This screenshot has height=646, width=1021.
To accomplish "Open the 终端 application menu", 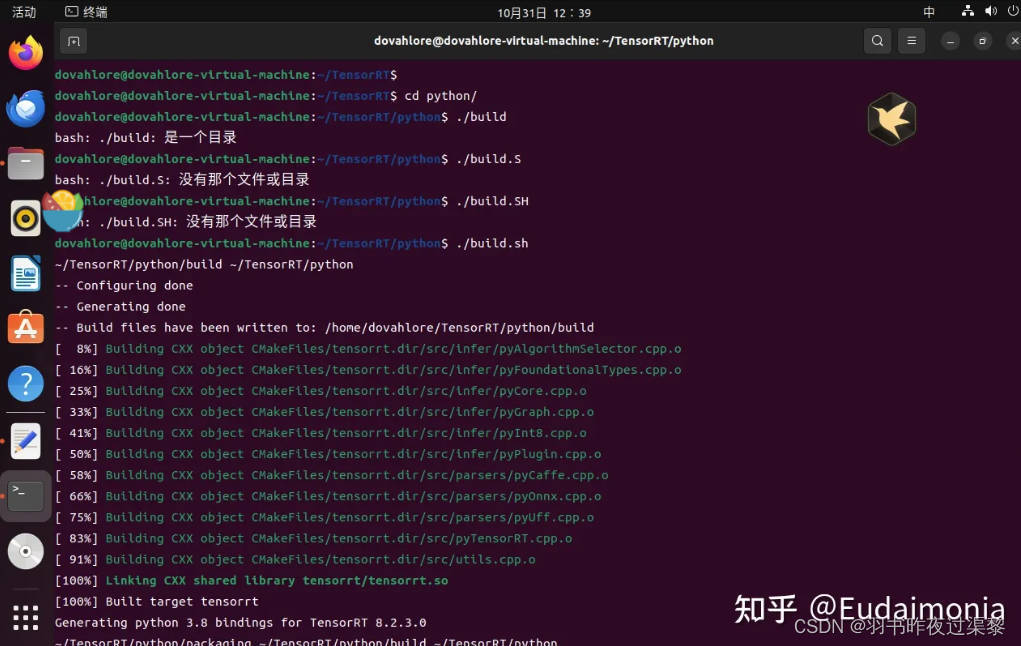I will (x=88, y=11).
